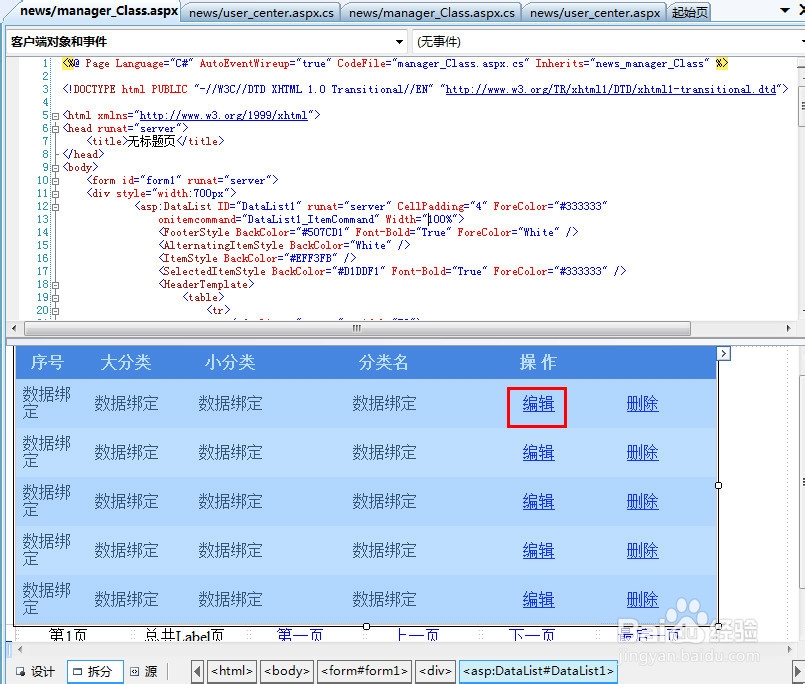
Task: Collapse the table element at line 19
Action: tap(55, 298)
